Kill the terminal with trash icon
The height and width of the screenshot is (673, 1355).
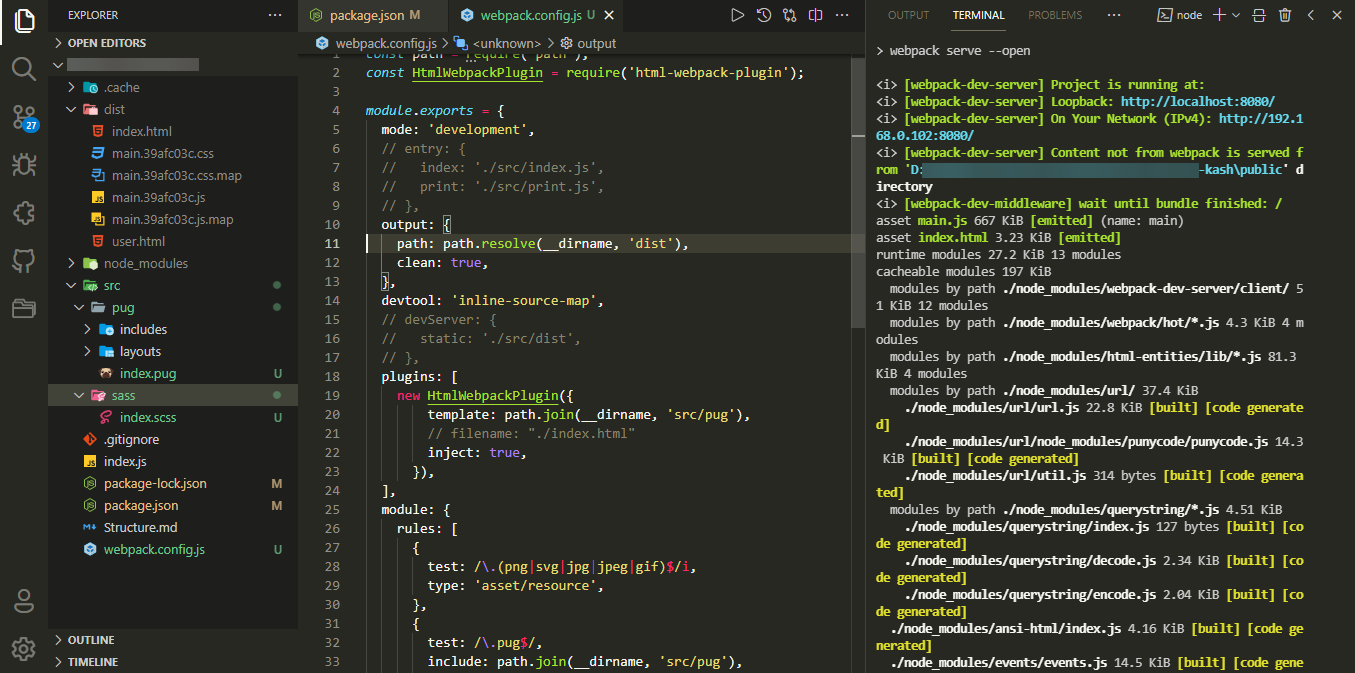tap(1285, 15)
